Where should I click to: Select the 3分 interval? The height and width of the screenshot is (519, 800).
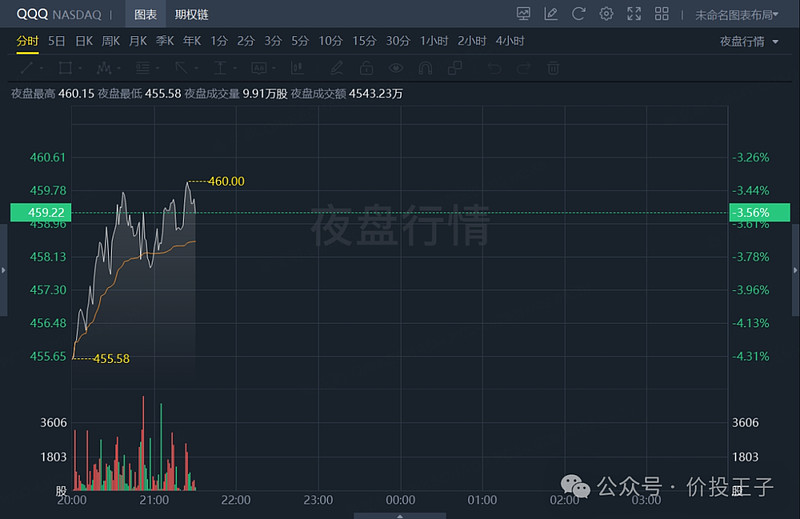pyautogui.click(x=273, y=41)
